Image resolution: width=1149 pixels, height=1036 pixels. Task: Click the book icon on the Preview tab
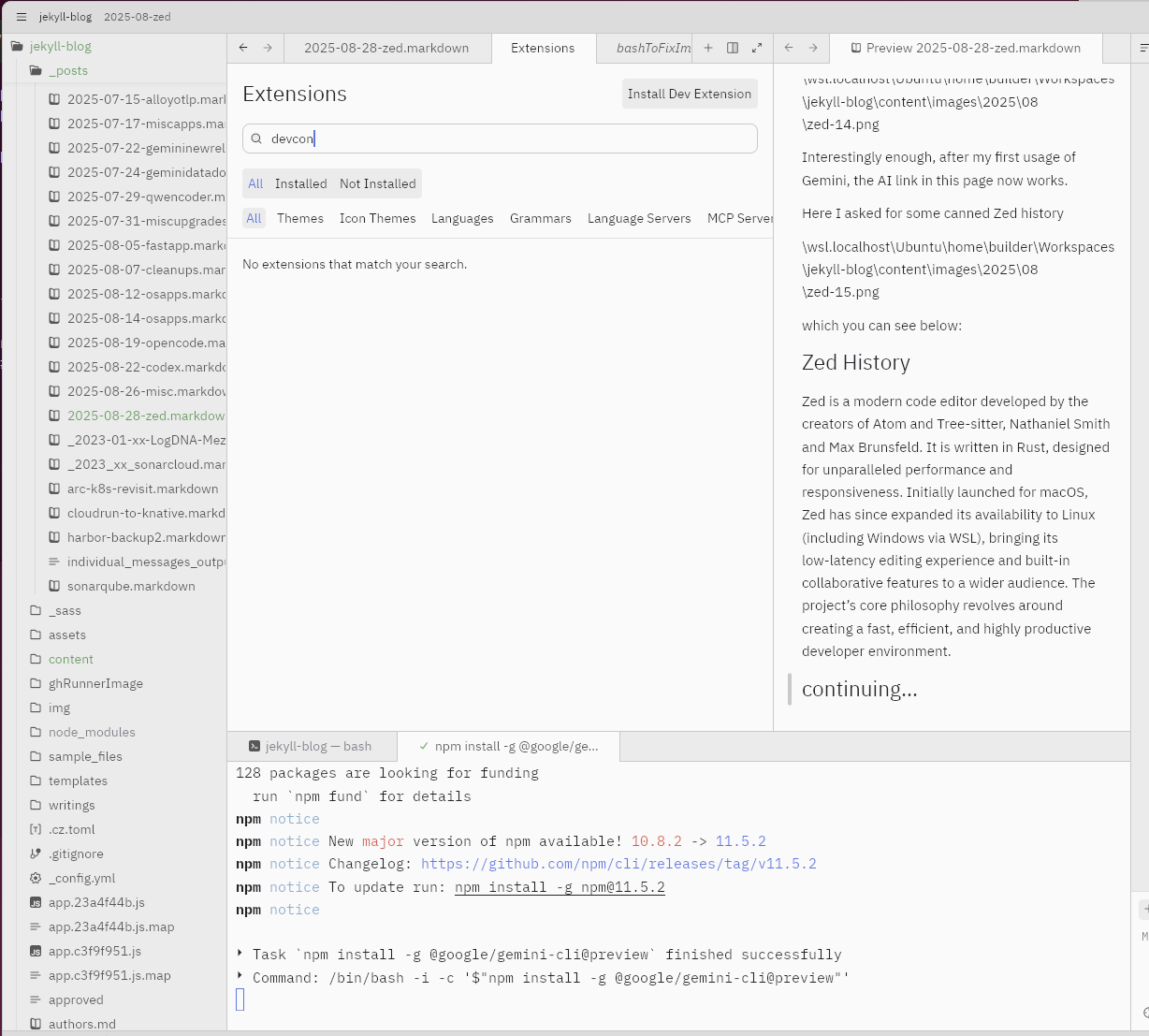[x=855, y=48]
